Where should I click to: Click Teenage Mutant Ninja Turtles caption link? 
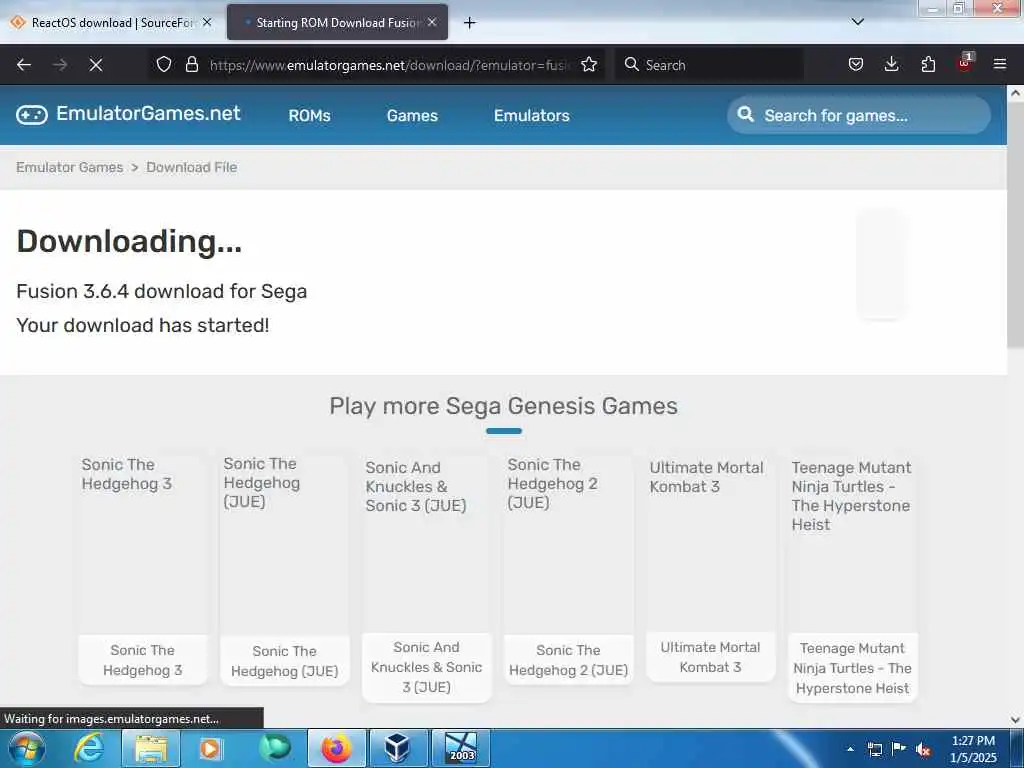pyautogui.click(x=852, y=667)
